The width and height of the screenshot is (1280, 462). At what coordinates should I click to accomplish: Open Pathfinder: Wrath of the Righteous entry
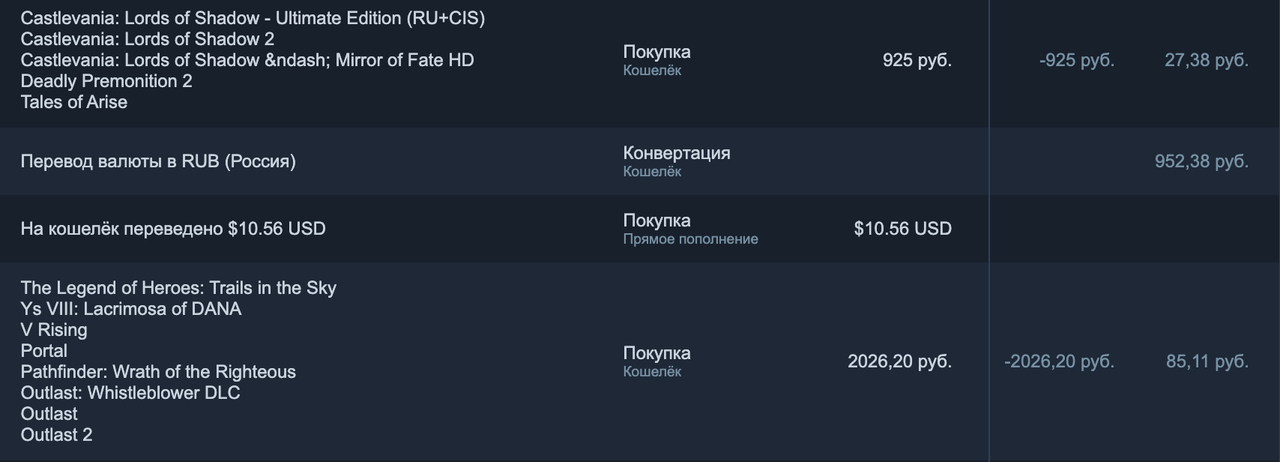pyautogui.click(x=158, y=372)
